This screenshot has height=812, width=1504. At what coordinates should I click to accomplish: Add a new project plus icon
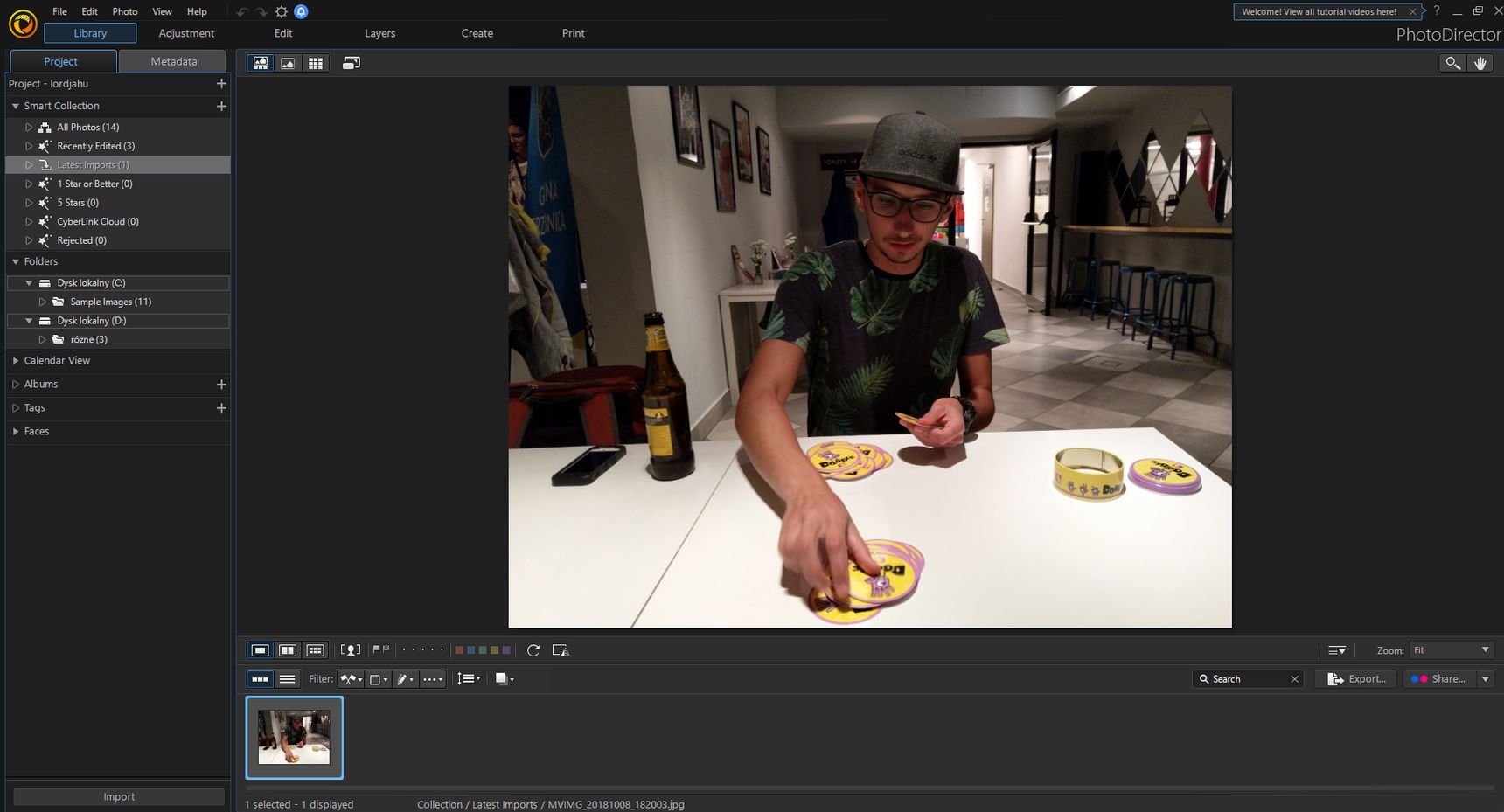(221, 84)
